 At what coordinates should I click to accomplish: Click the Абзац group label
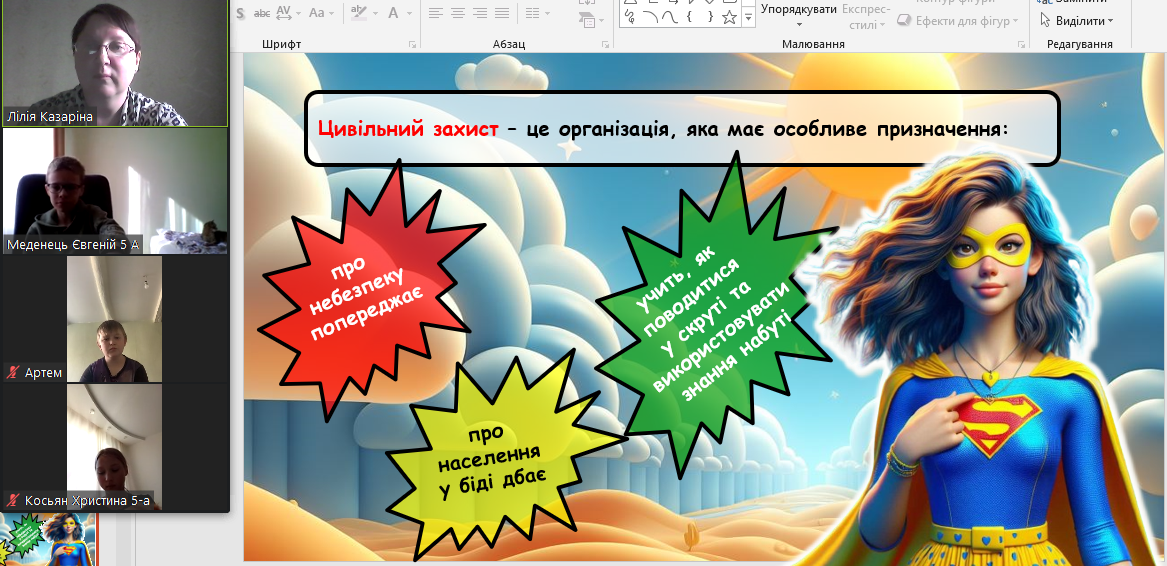[509, 45]
